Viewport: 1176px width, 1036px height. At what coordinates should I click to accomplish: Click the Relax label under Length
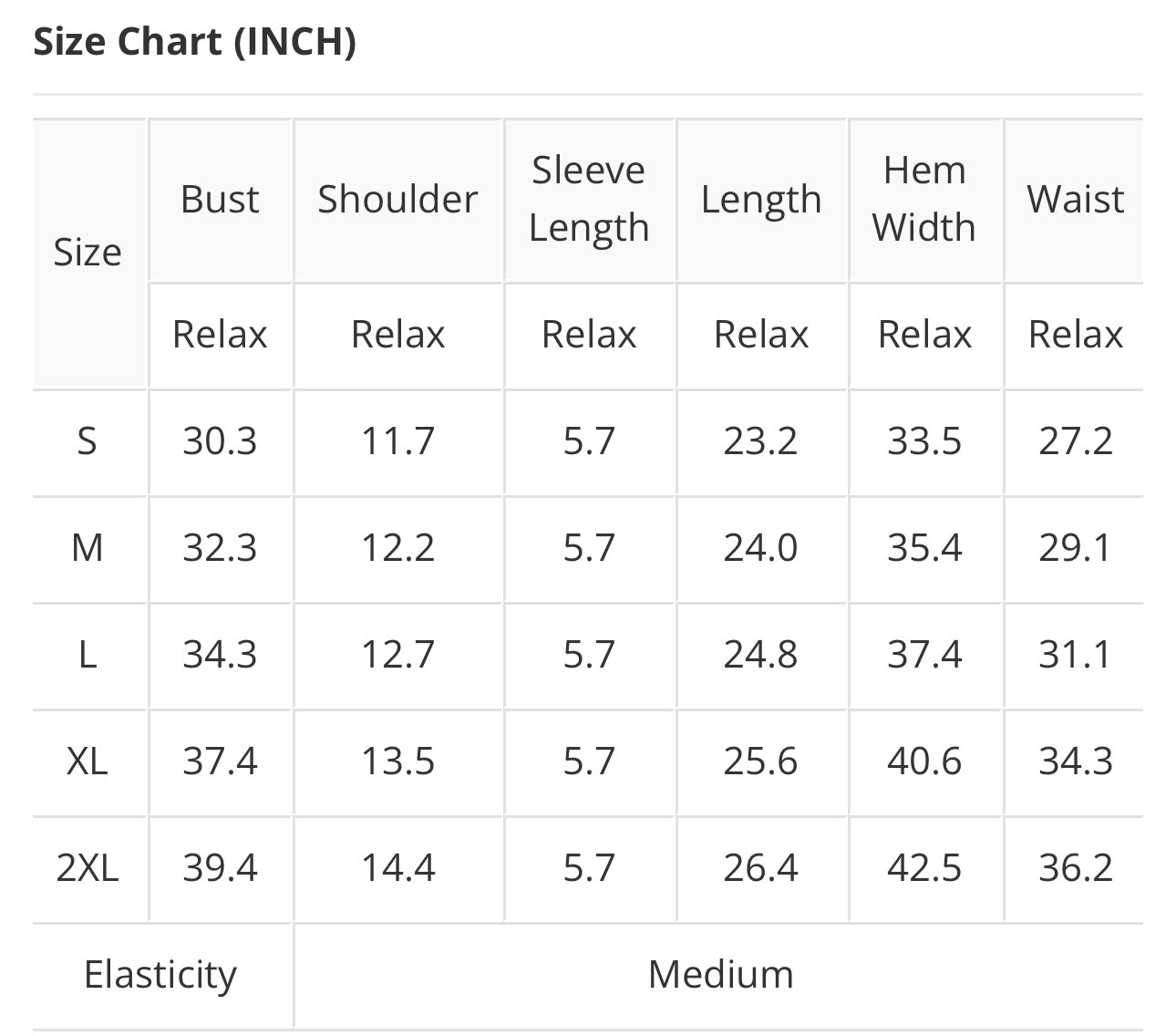coord(760,335)
